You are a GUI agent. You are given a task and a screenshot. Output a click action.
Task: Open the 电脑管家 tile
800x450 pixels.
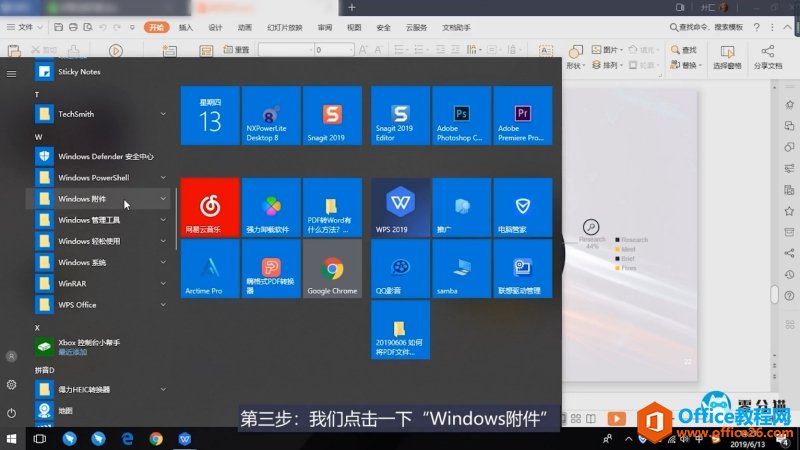(x=520, y=207)
